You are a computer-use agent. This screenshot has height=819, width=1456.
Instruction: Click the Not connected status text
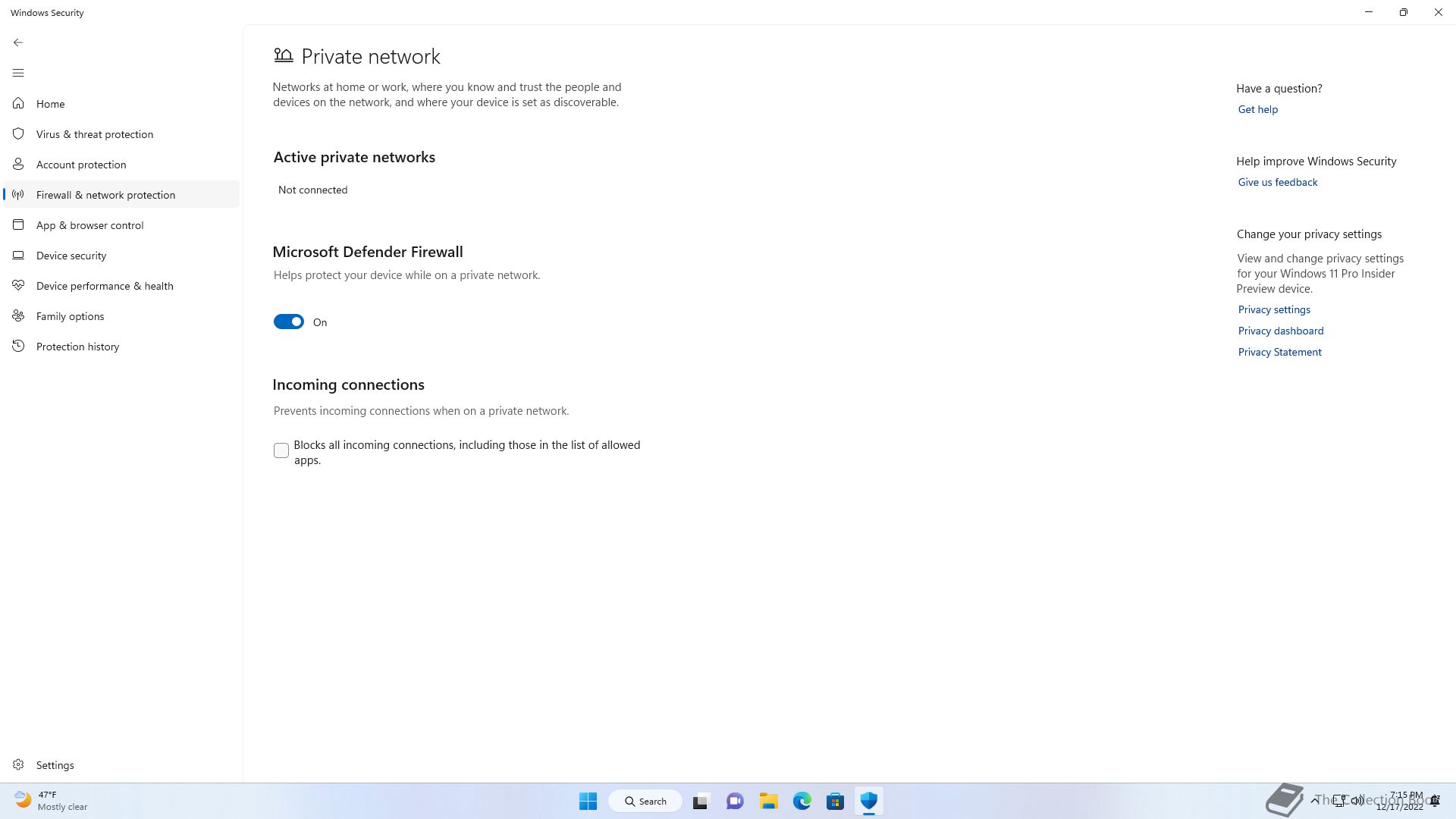(312, 190)
